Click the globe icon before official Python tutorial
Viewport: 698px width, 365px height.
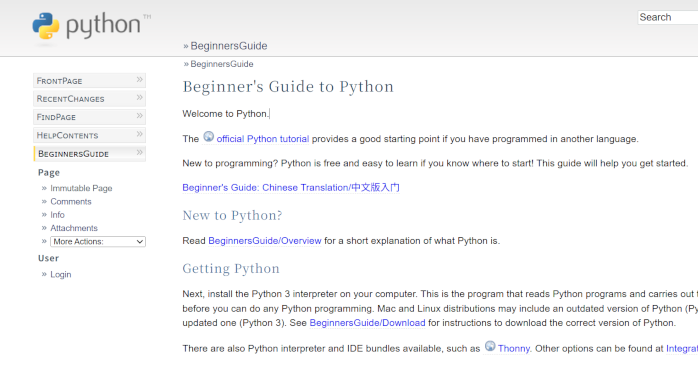[208, 137]
